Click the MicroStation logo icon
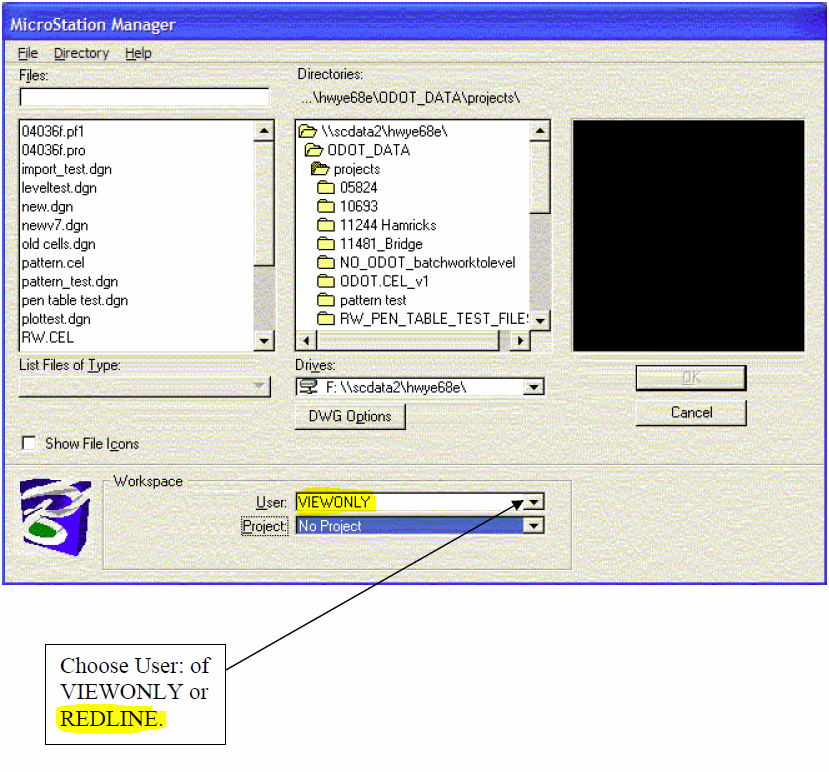 [56, 517]
